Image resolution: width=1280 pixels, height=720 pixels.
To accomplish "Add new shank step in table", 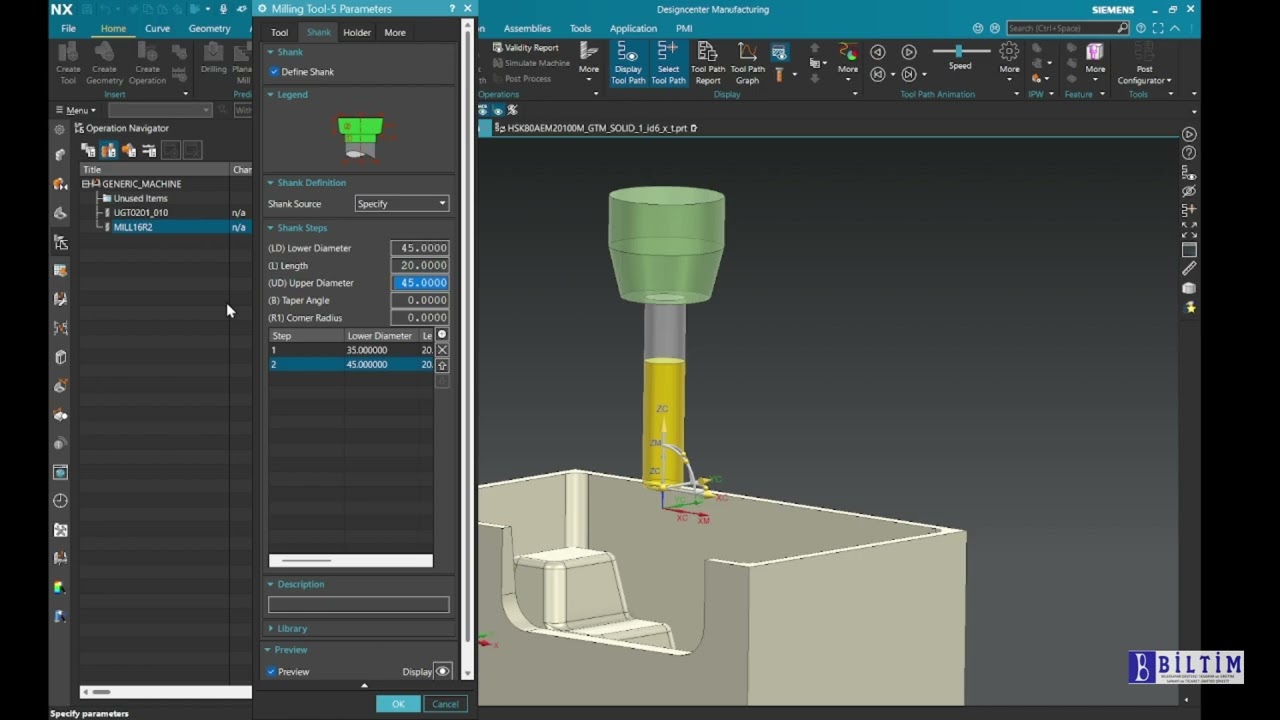I will point(442,335).
